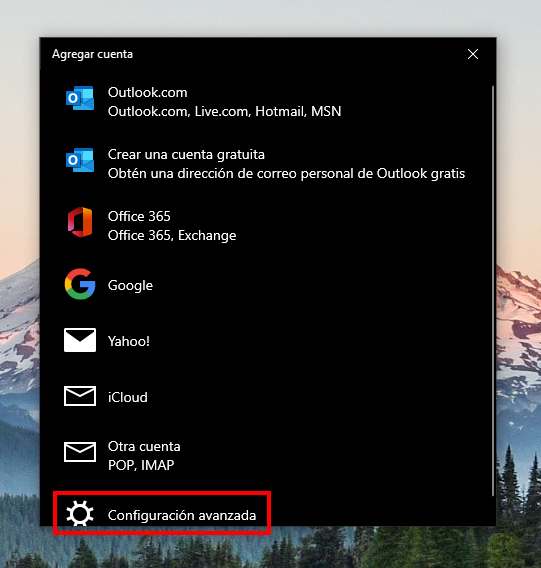The height and width of the screenshot is (568, 541).
Task: Click the Agregar cuenta dialog title
Action: click(x=92, y=54)
